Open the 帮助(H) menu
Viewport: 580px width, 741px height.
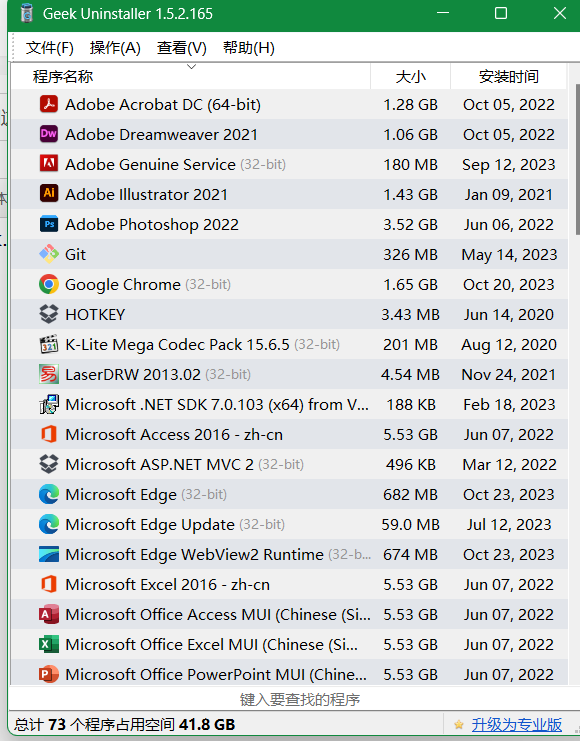point(249,48)
